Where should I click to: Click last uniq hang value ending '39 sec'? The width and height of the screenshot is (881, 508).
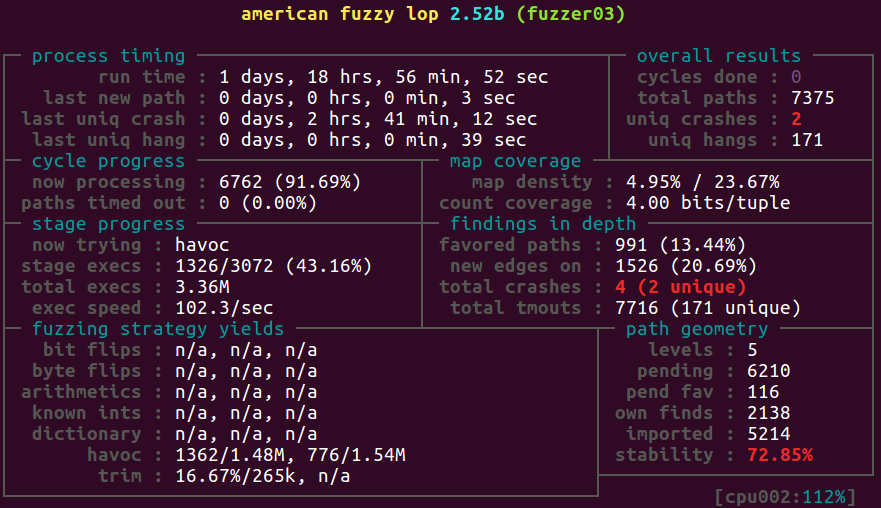(373, 140)
